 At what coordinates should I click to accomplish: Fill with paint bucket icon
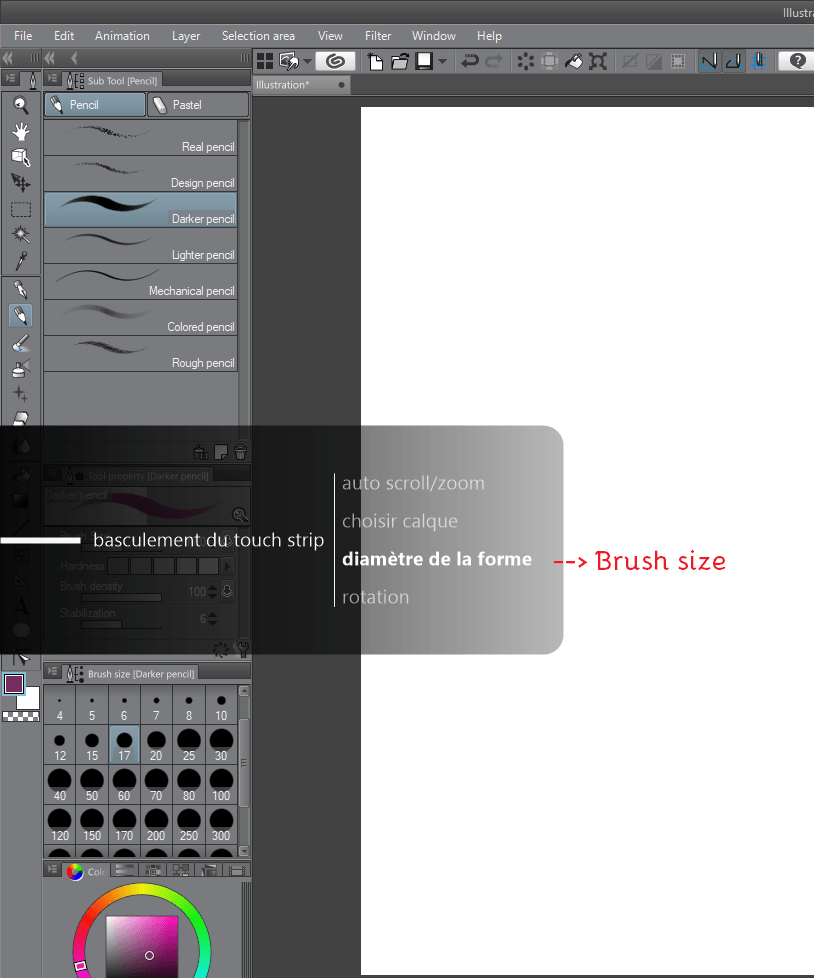coord(574,61)
